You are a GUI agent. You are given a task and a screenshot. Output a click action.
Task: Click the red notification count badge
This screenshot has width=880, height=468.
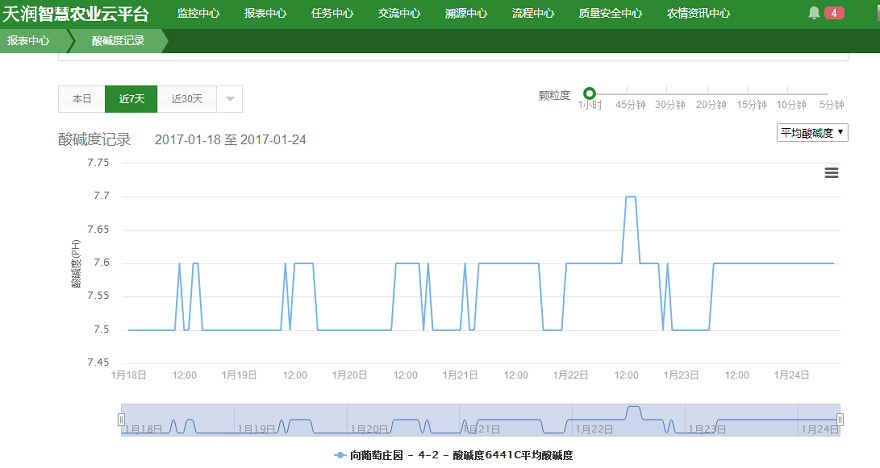tap(834, 13)
